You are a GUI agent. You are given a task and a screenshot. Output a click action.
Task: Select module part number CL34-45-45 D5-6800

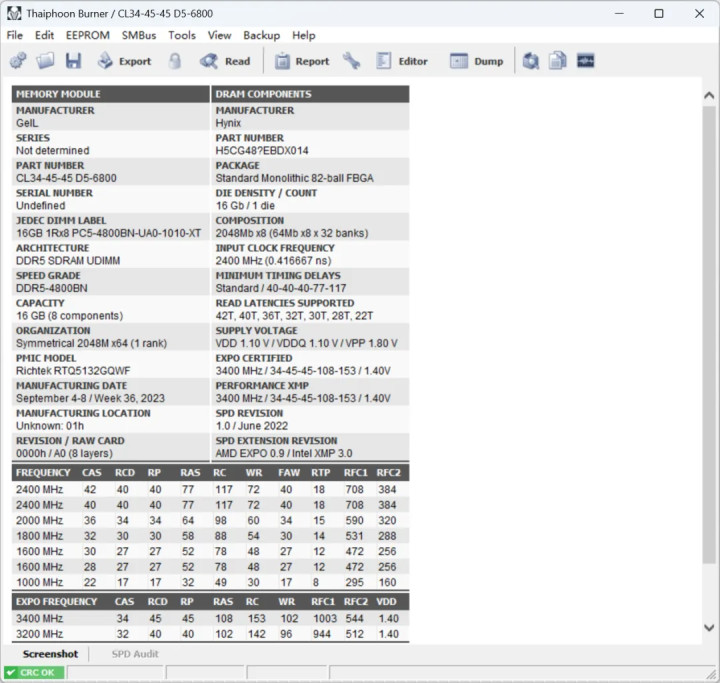click(x=66, y=178)
